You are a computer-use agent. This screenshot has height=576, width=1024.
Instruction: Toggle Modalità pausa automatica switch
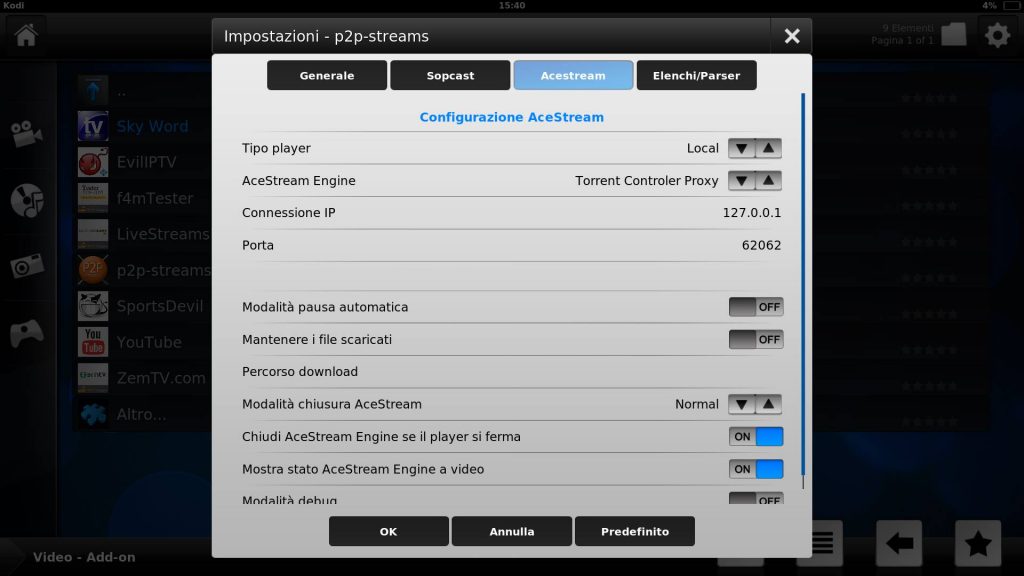click(756, 307)
